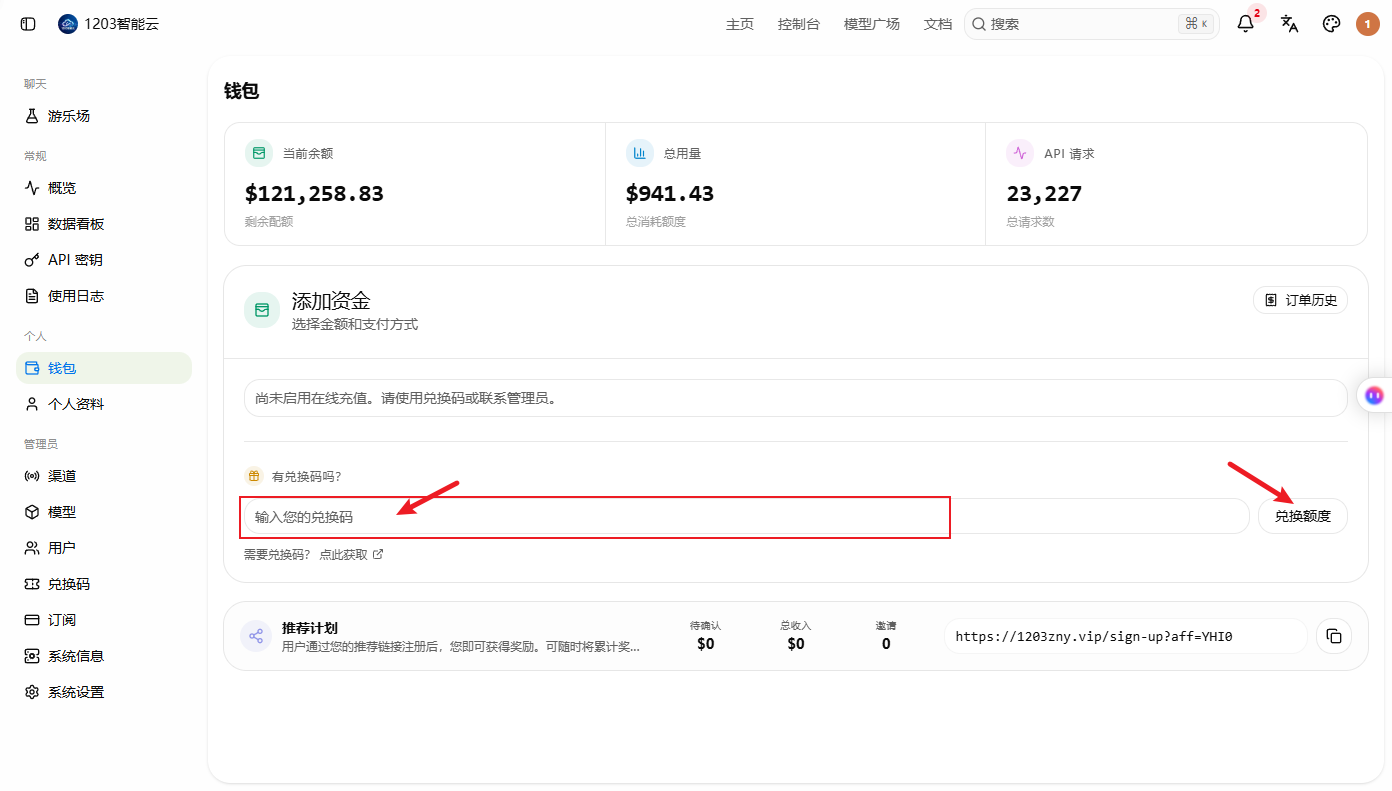Click the gift icon beside 有兑换码吗
The image size is (1392, 791).
(254, 476)
